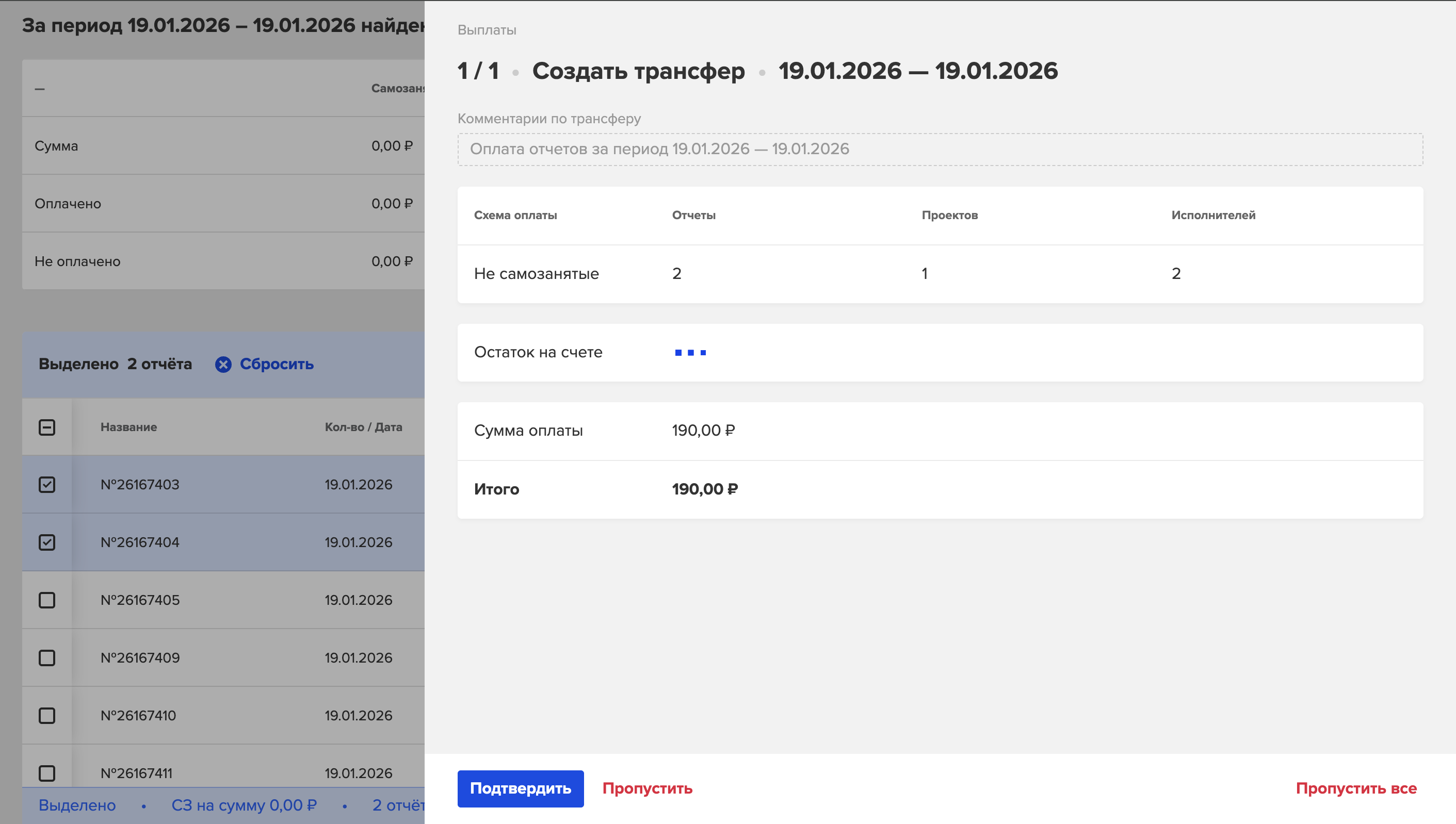The height and width of the screenshot is (824, 1456).
Task: Click the Отчеты column header
Action: 693,216
